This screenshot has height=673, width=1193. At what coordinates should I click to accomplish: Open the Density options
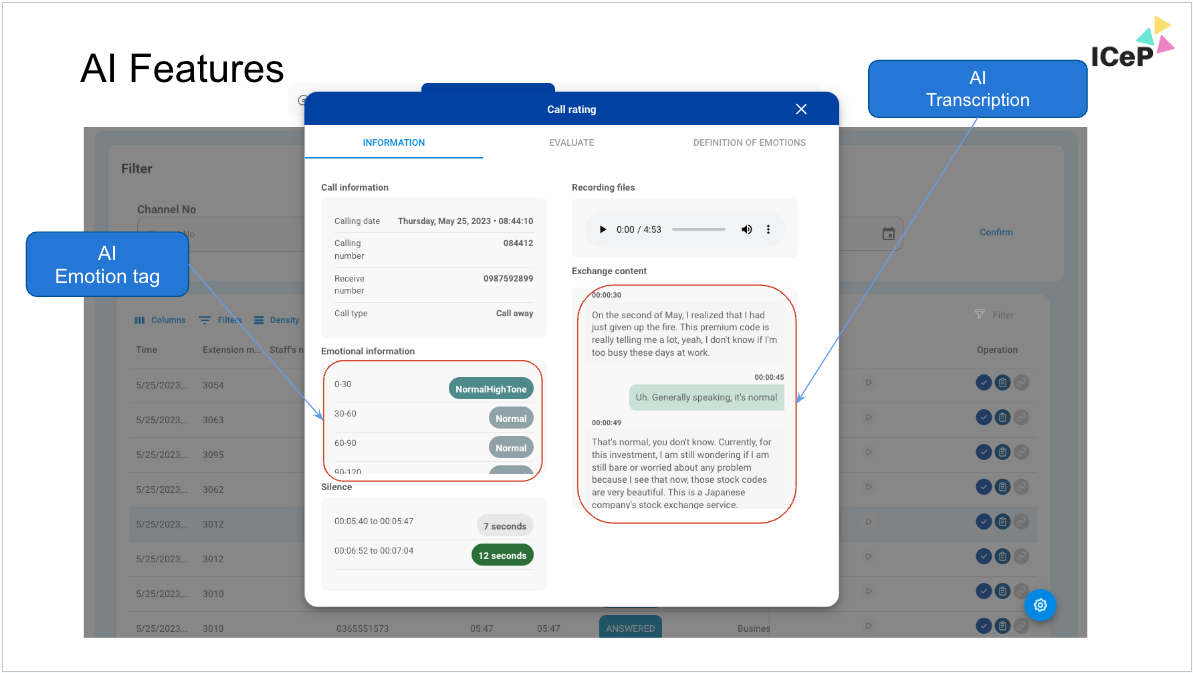pos(276,320)
